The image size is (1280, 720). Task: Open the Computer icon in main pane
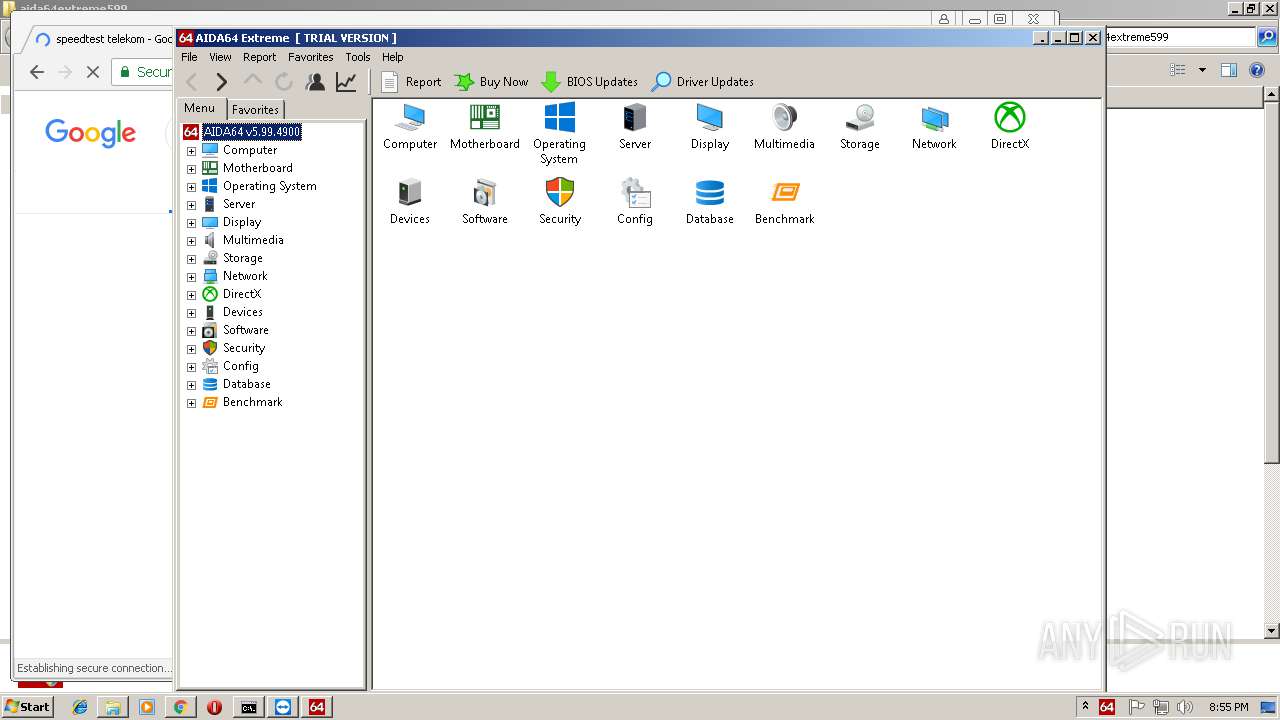(410, 118)
